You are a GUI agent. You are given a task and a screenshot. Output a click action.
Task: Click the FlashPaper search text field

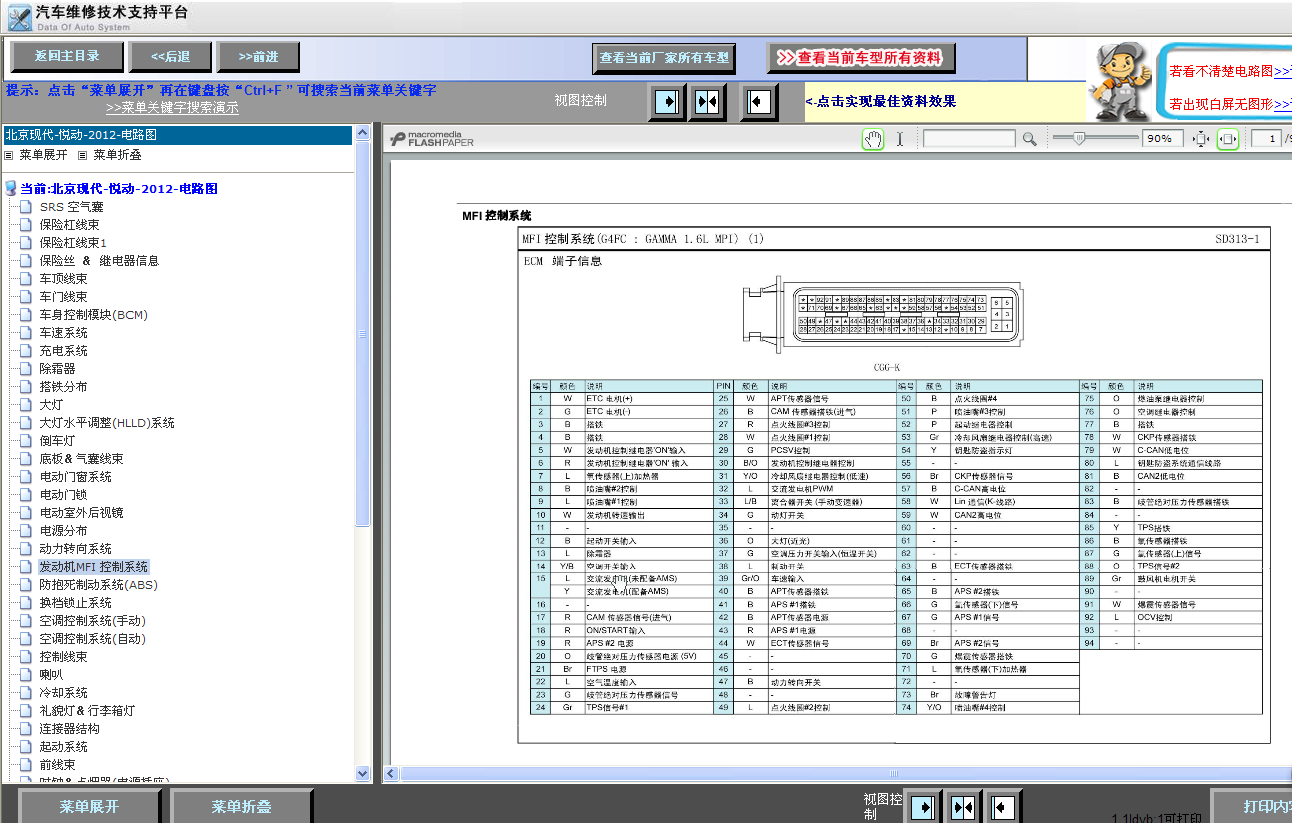[x=969, y=139]
